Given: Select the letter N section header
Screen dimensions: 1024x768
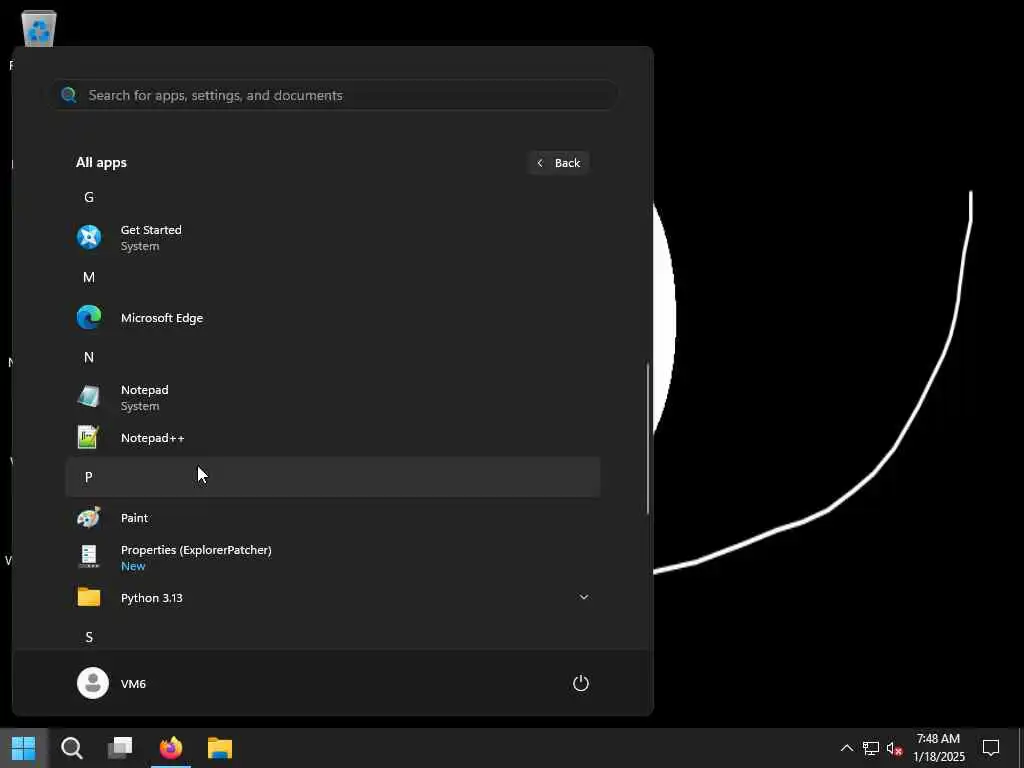Looking at the screenshot, I should tap(89, 357).
